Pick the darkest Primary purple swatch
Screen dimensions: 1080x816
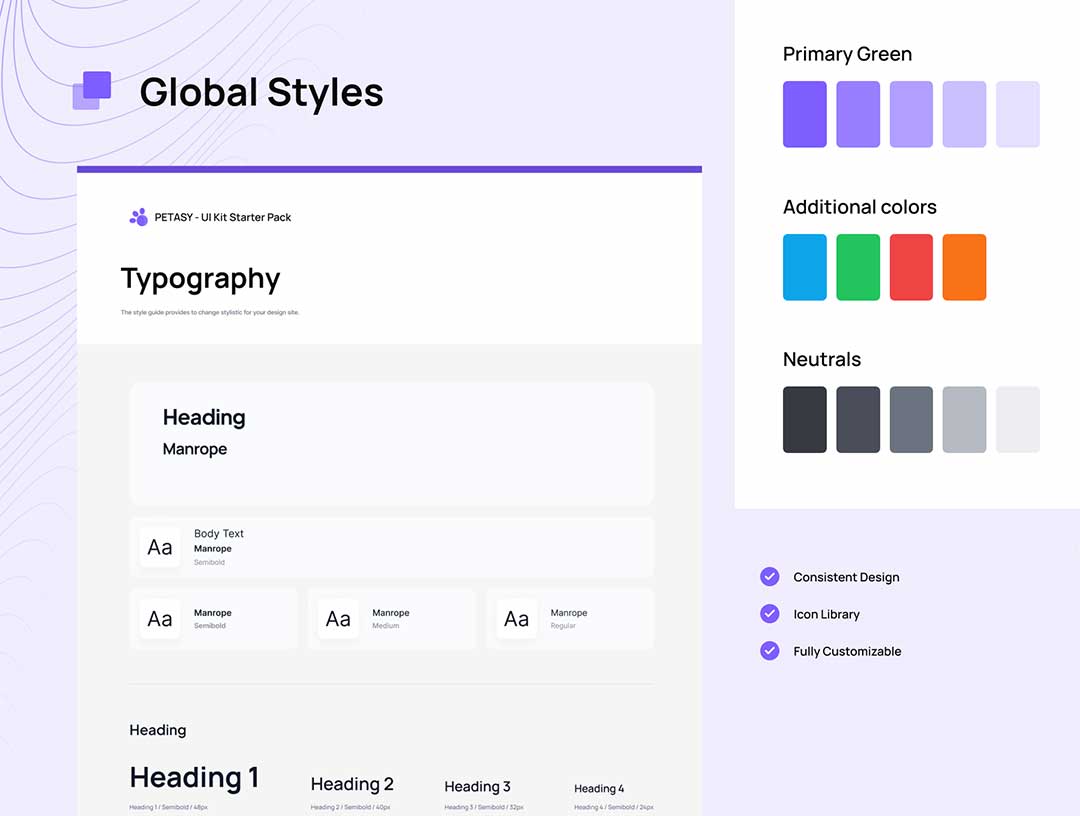click(x=804, y=114)
